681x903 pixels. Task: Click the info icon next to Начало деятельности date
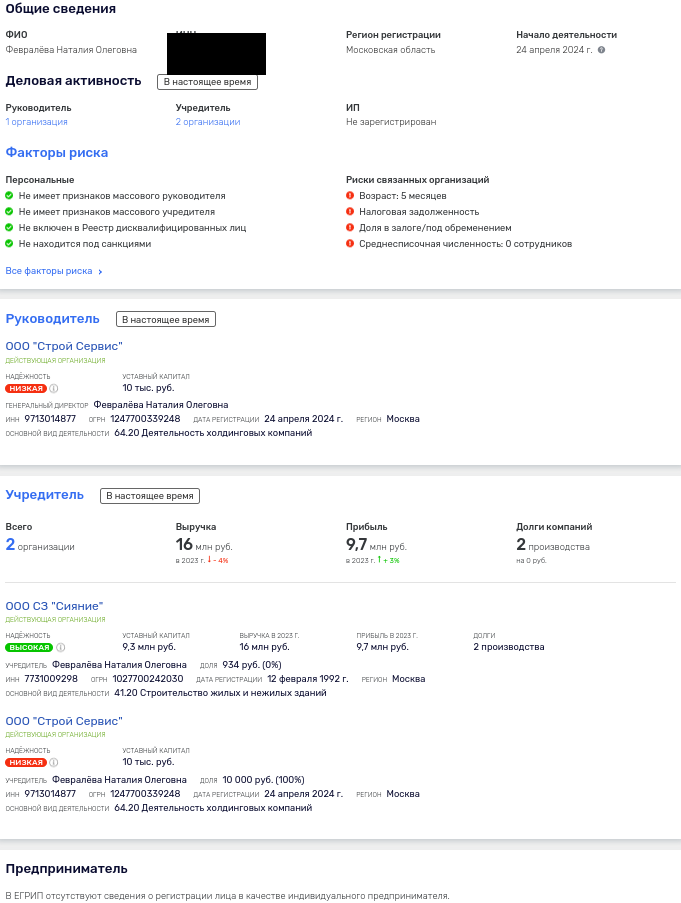[x=602, y=50]
